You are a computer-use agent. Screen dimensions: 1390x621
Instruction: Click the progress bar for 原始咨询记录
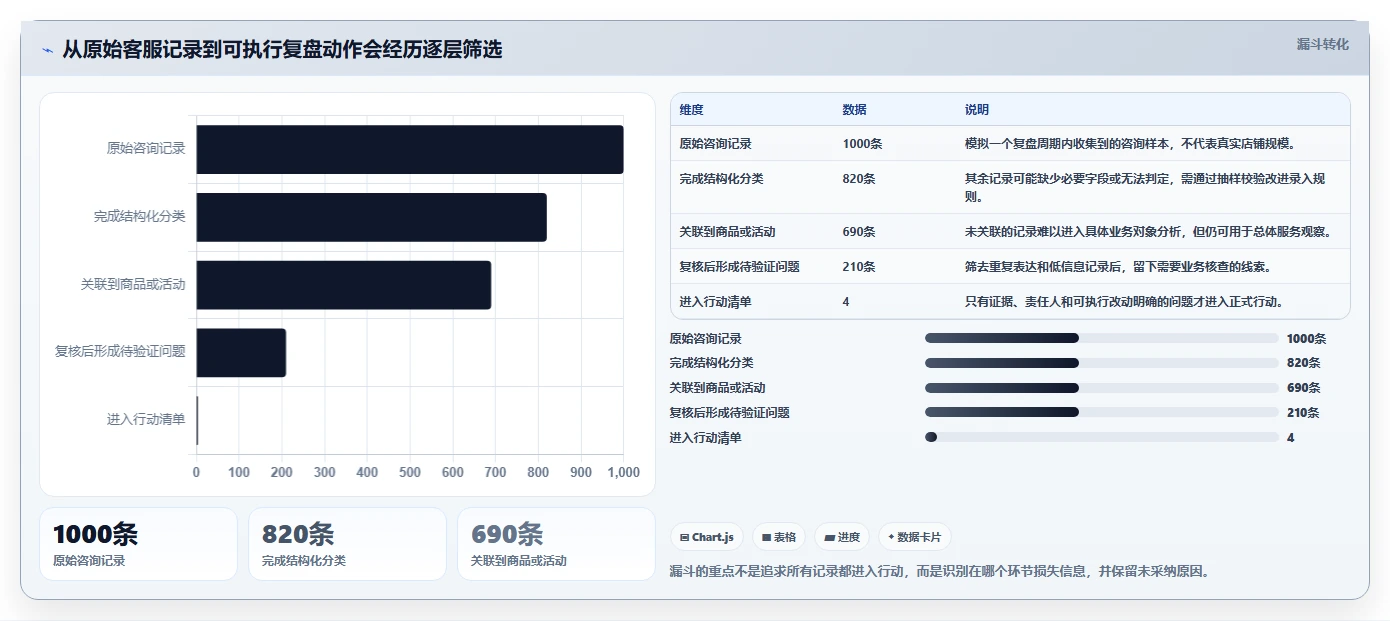1102,338
